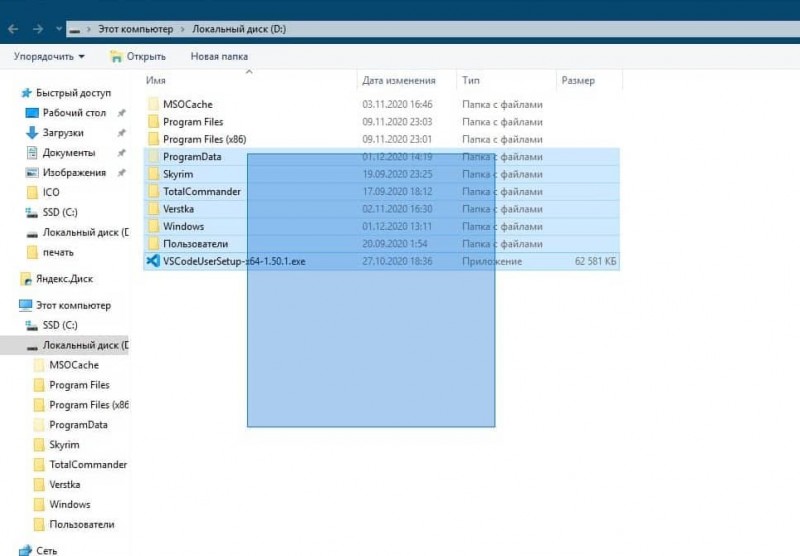The image size is (800, 556).
Task: Click the 'Загрузки' download arrow icon
Action: 32,133
